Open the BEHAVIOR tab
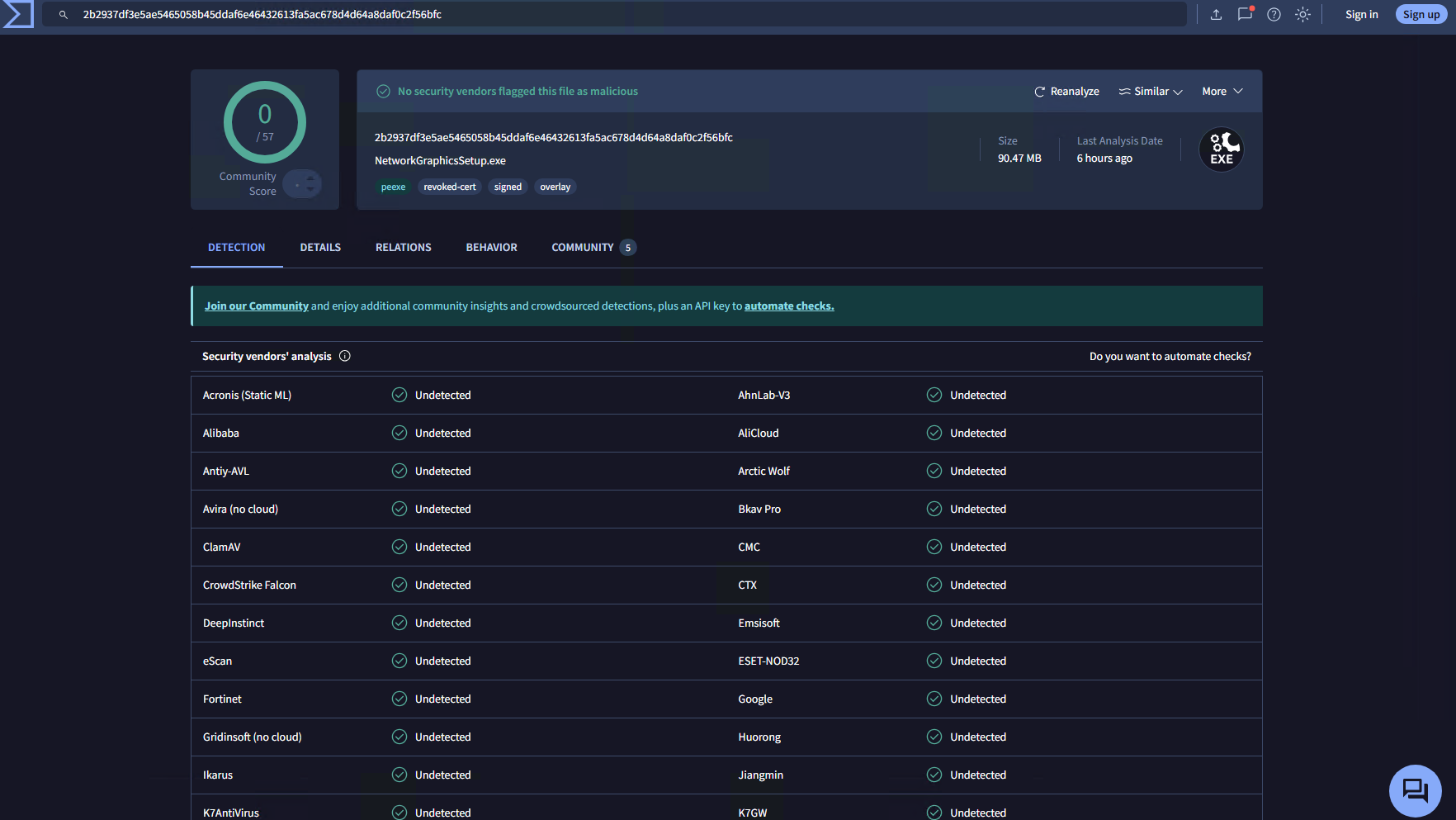The width and height of the screenshot is (1456, 820). pos(492,248)
